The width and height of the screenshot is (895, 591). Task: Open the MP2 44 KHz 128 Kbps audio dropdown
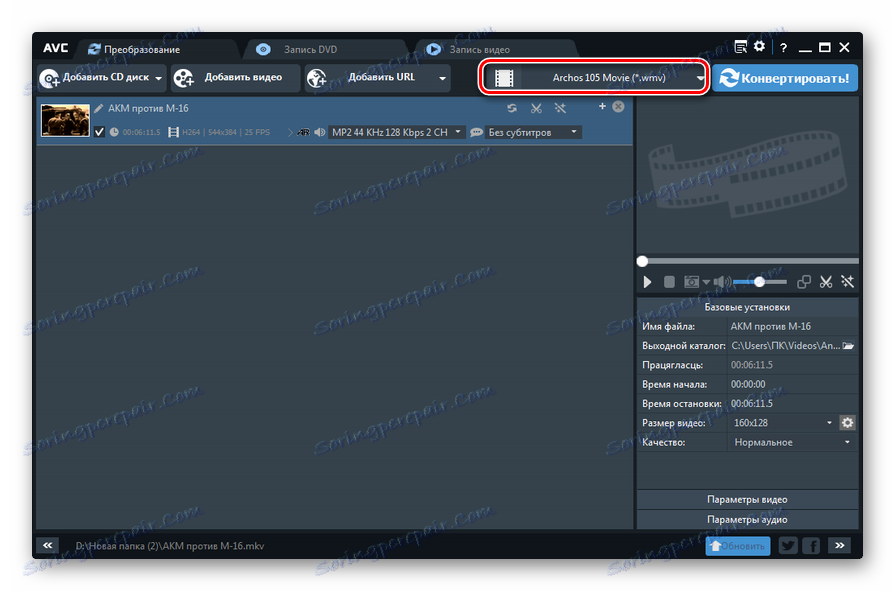[x=397, y=132]
